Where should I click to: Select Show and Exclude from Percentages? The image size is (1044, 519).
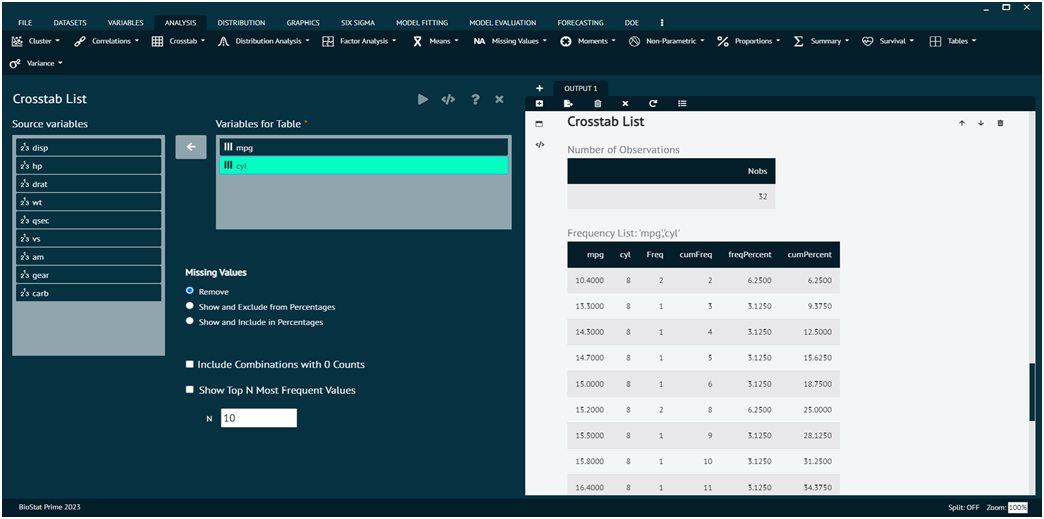click(x=190, y=306)
